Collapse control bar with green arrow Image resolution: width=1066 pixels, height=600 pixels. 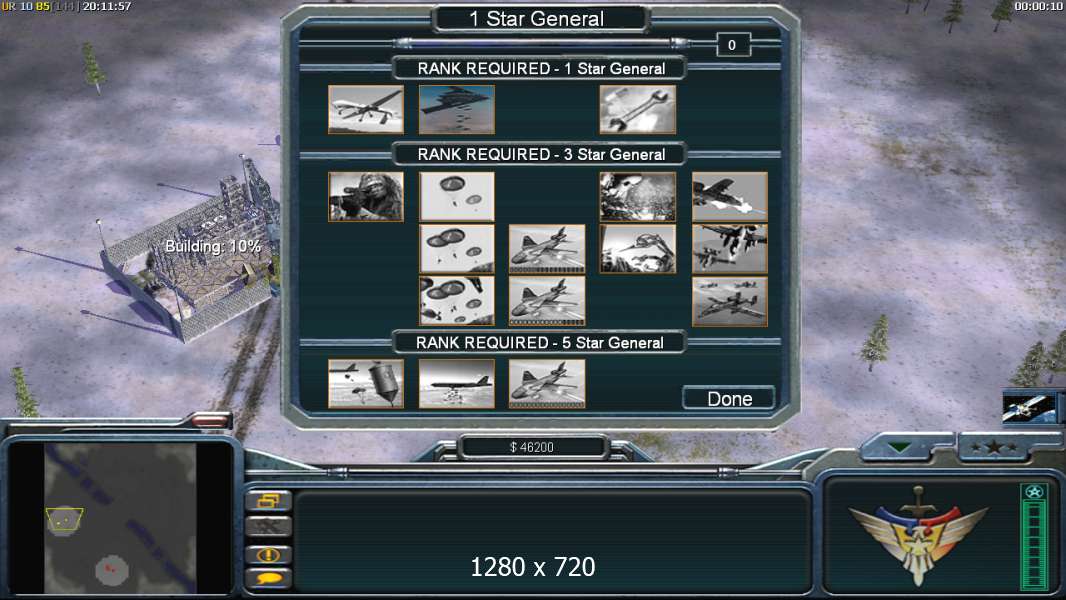click(899, 447)
